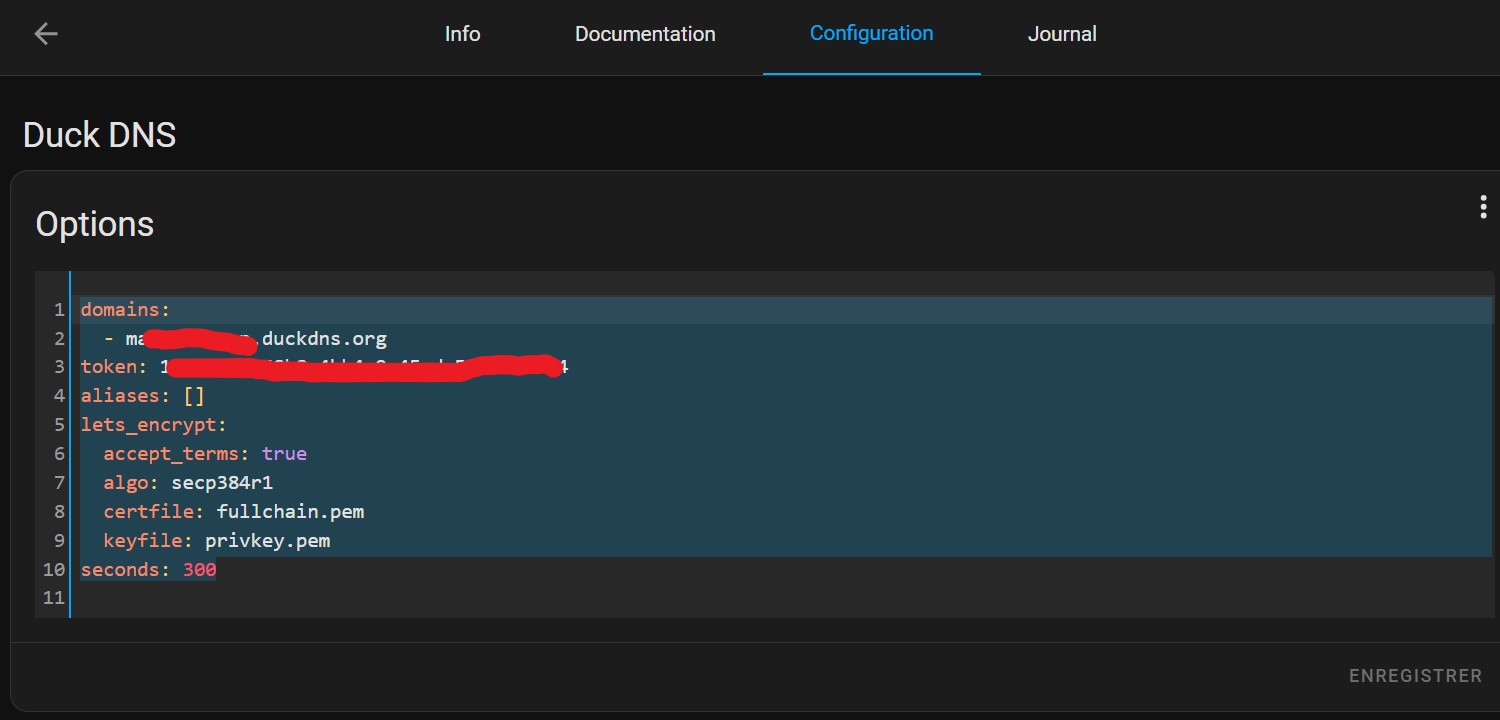The height and width of the screenshot is (720, 1500).
Task: Open the Documentation tab
Action: (645, 34)
